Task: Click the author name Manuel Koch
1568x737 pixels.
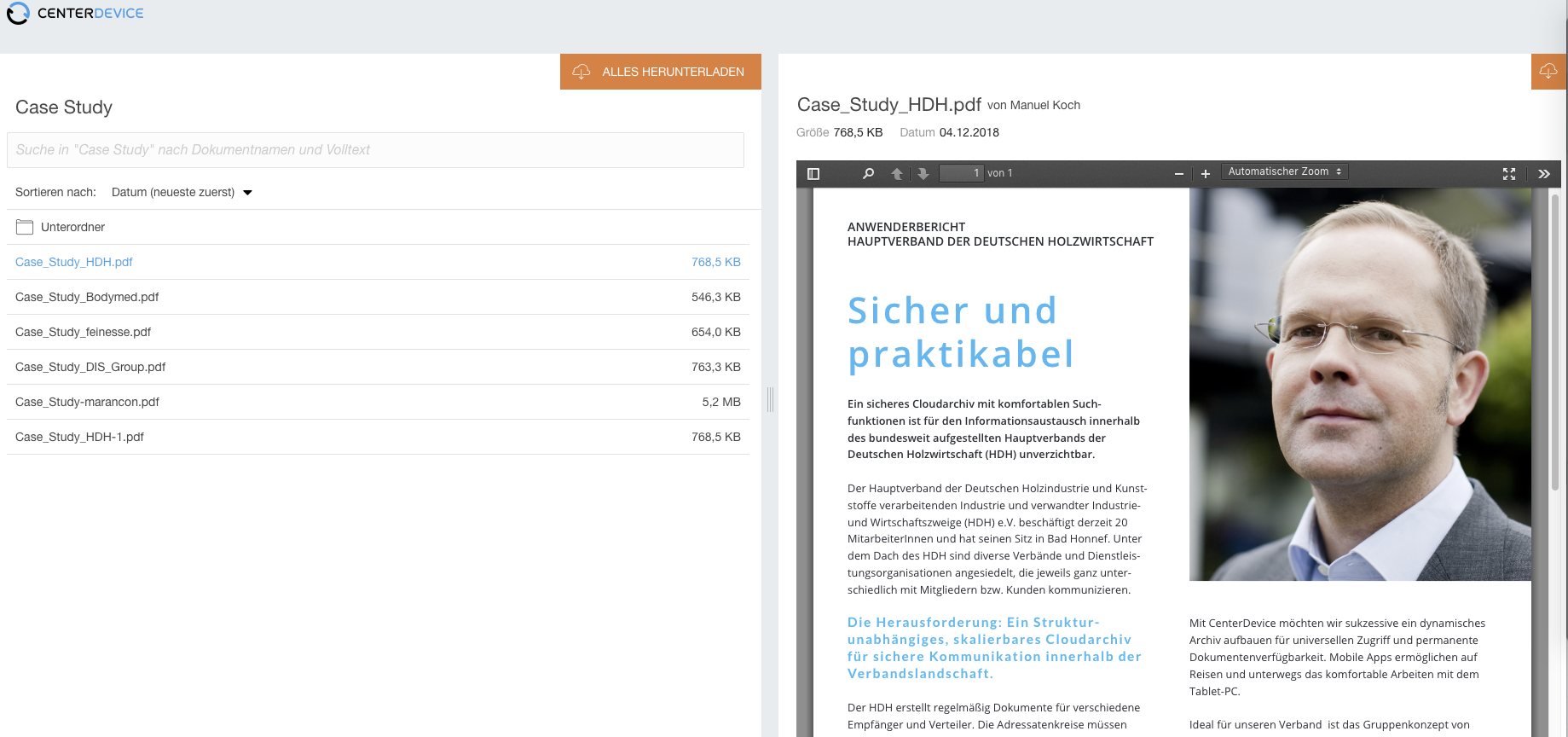Action: pos(1045,105)
